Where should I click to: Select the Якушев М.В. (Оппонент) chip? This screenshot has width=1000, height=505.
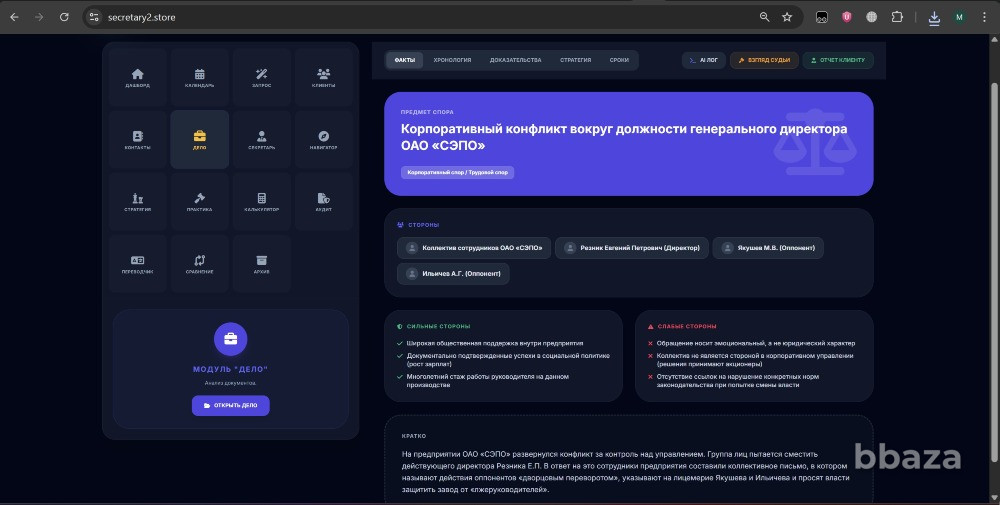(768, 248)
